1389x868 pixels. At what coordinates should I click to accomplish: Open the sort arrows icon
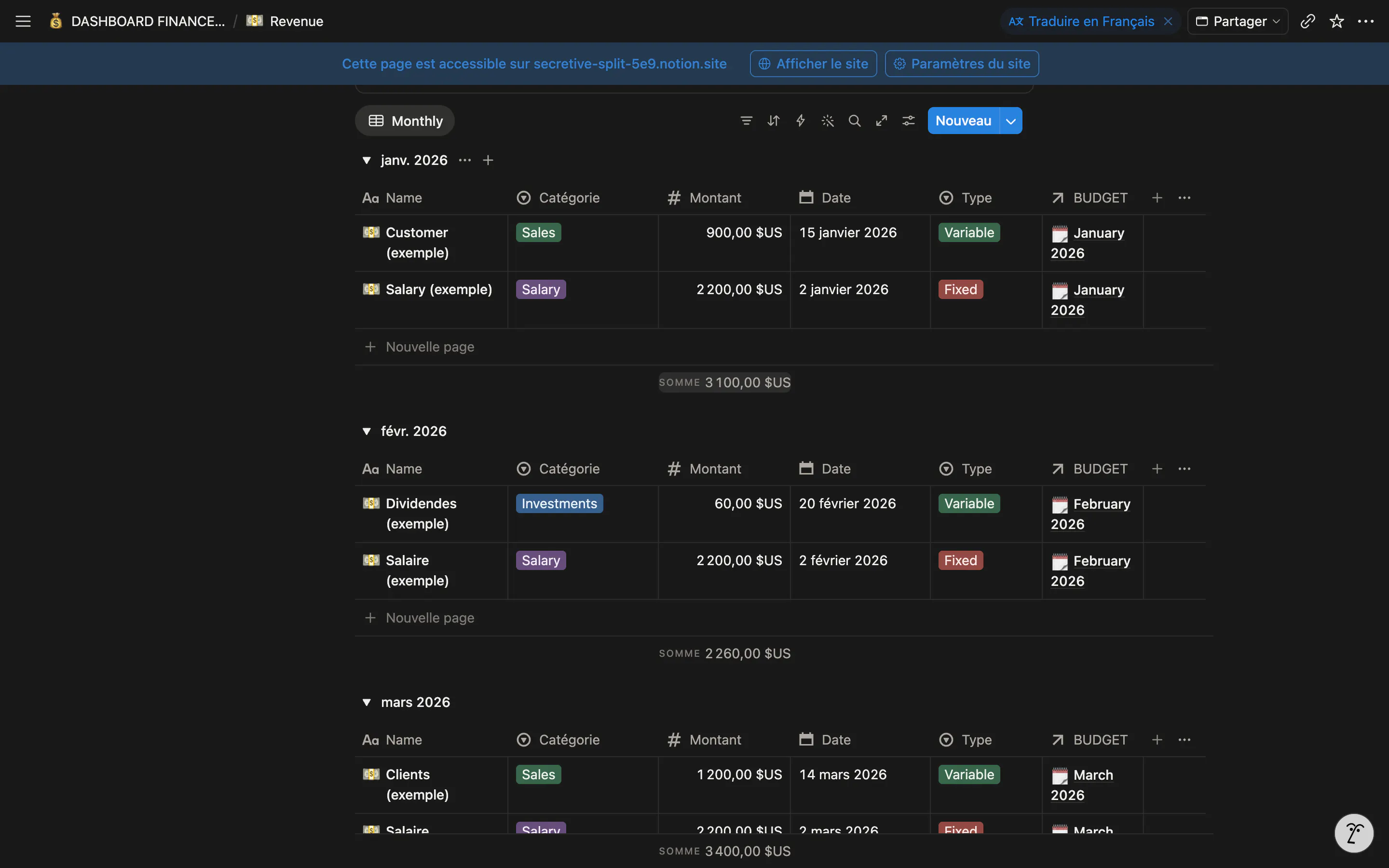pos(773,121)
